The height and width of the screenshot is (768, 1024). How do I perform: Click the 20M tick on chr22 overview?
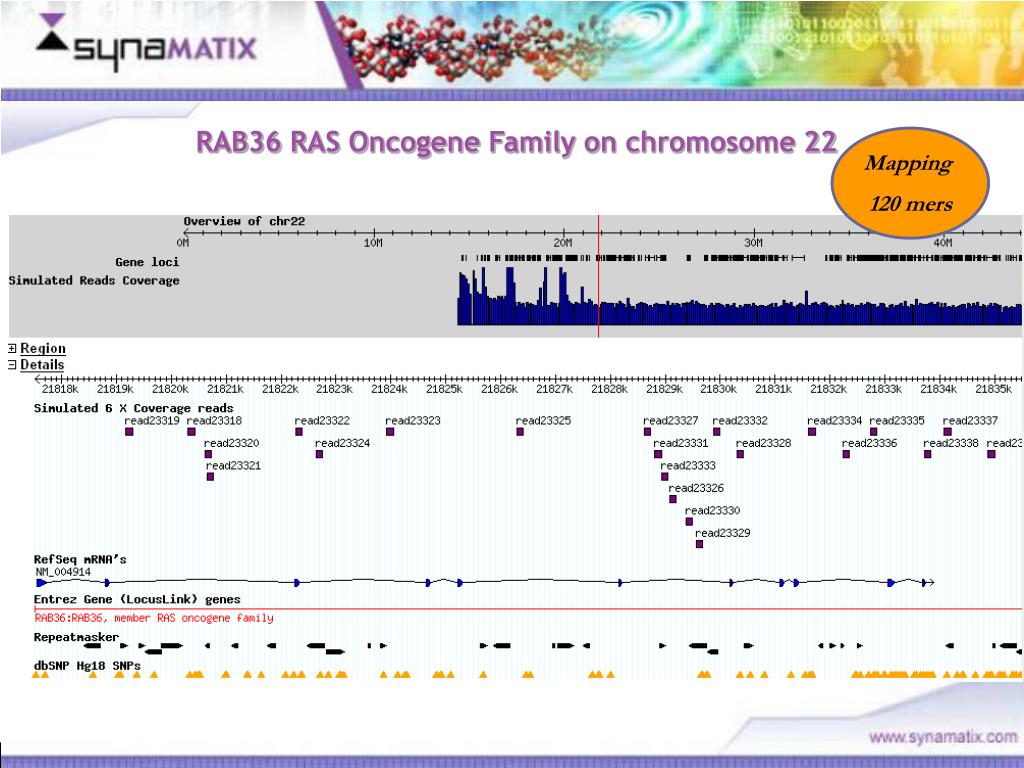coord(563,242)
